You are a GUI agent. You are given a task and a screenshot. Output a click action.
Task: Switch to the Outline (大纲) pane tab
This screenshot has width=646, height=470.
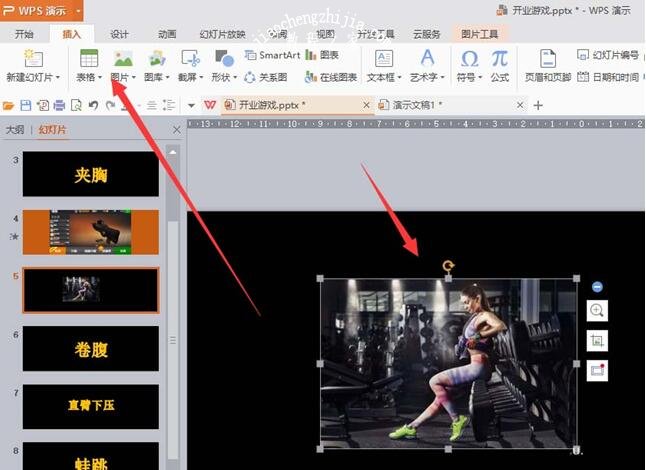pos(15,130)
